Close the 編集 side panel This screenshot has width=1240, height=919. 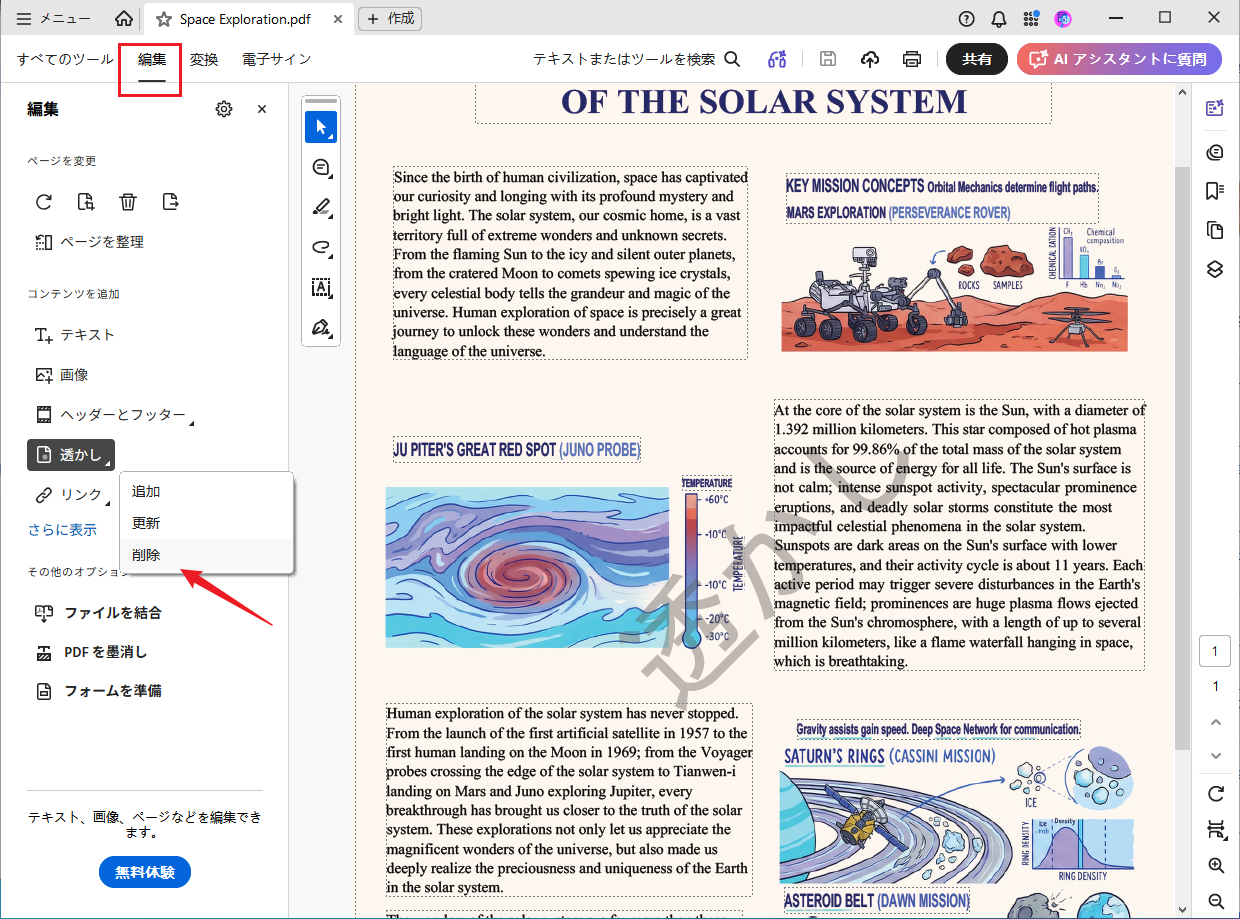tap(262, 109)
